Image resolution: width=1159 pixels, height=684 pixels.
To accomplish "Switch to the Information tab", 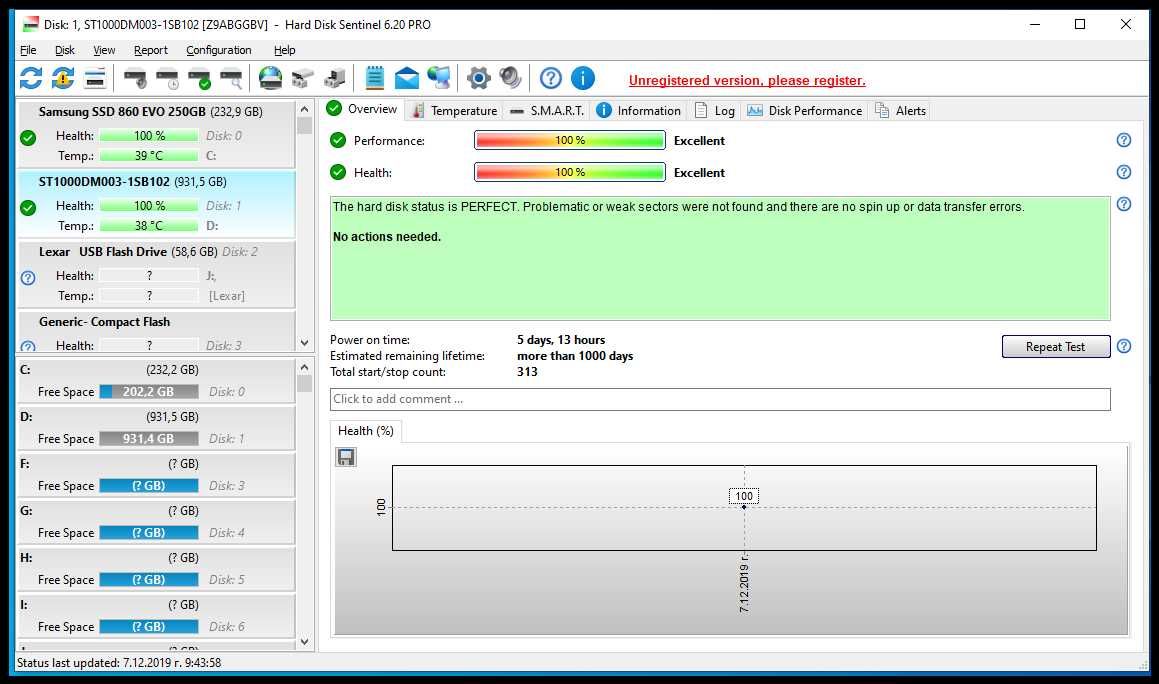I will tap(639, 110).
